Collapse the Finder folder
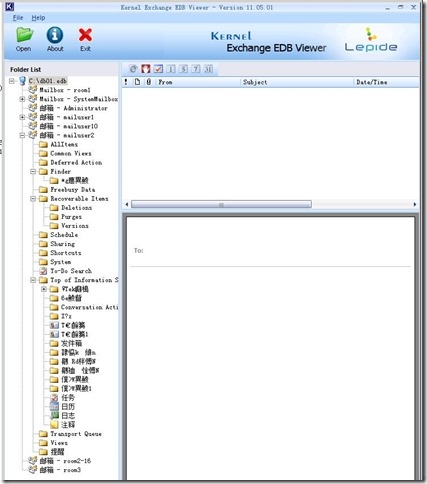 33,171
